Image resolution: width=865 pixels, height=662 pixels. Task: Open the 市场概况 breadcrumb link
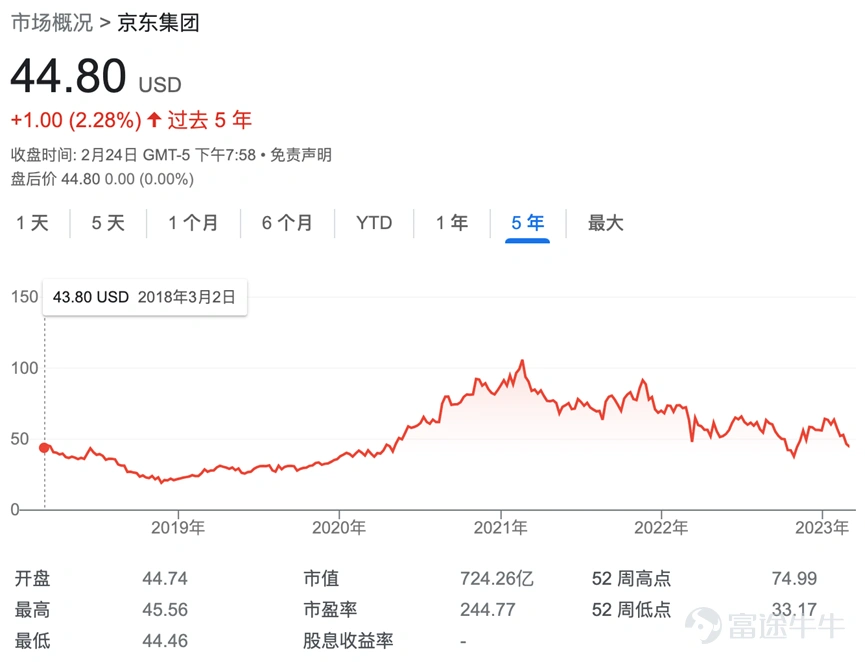coord(52,23)
